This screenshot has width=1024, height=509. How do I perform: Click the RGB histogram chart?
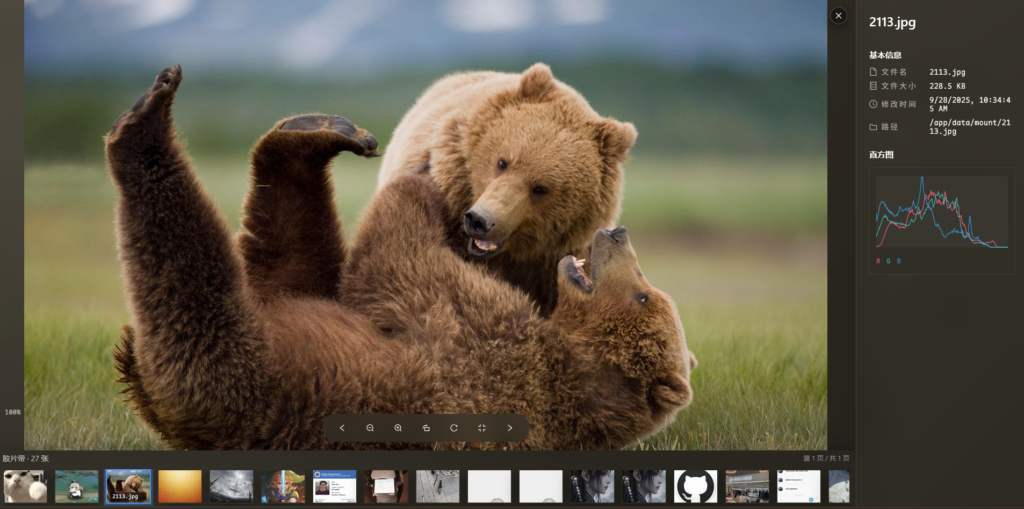coord(941,212)
